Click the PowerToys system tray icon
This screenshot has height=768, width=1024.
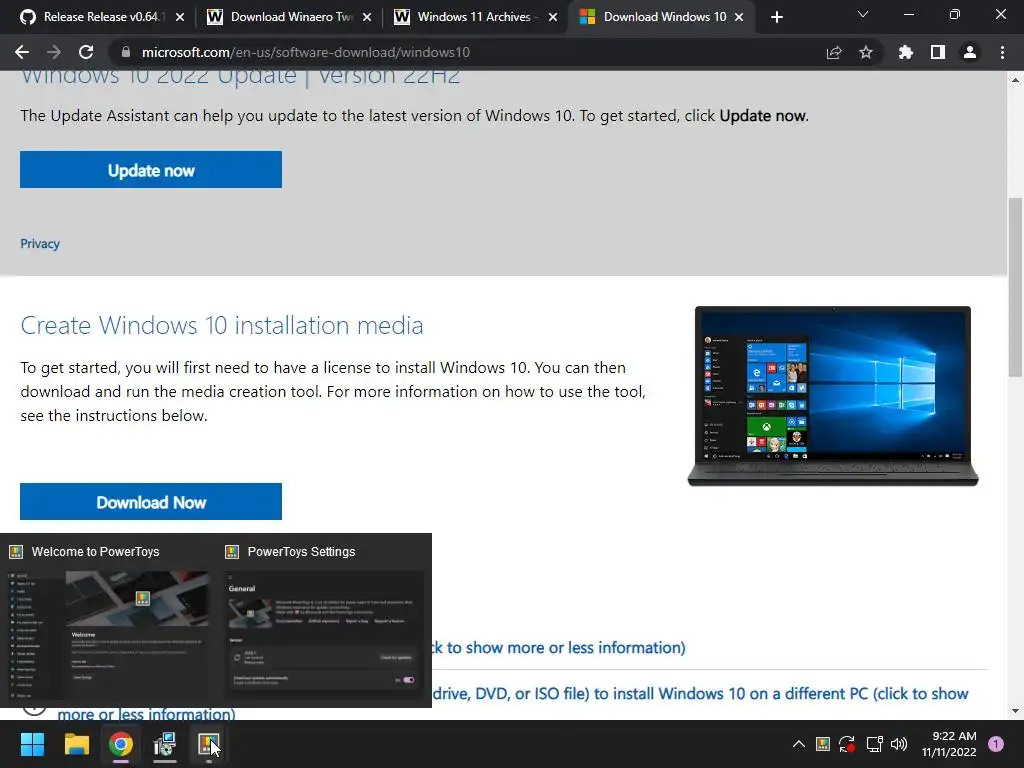point(823,744)
